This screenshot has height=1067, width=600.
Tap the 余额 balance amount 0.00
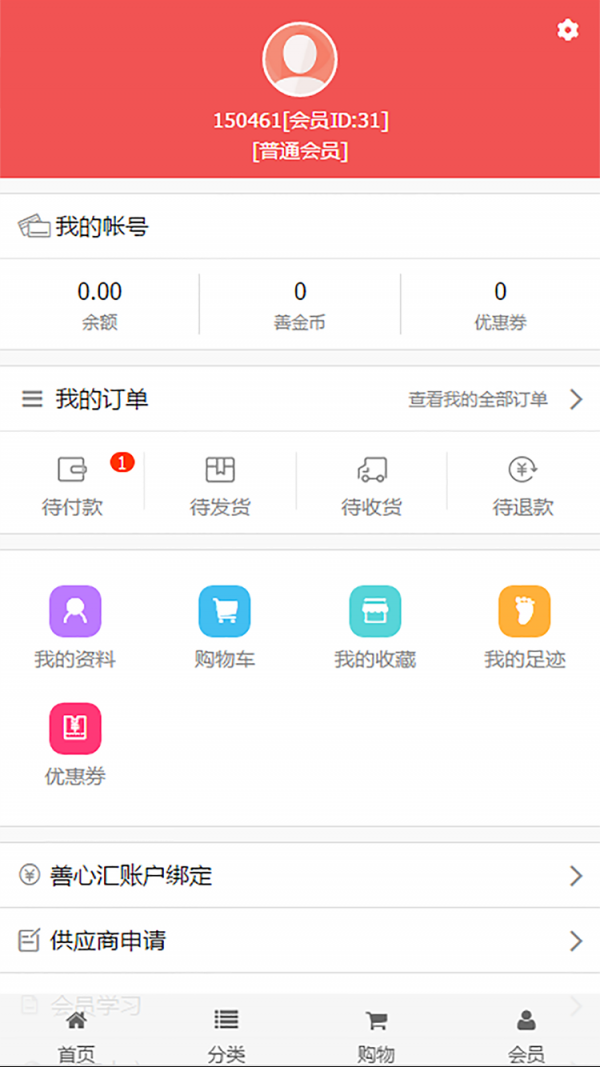point(100,292)
